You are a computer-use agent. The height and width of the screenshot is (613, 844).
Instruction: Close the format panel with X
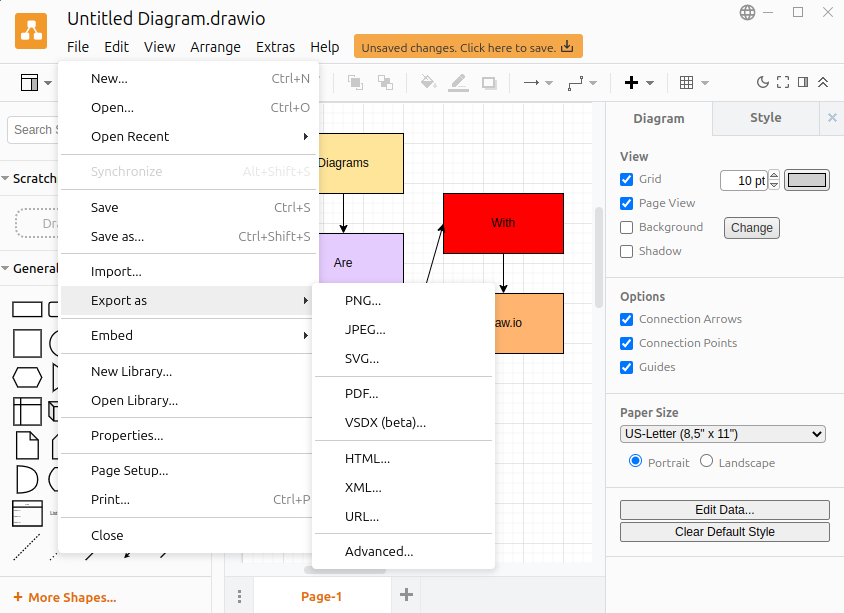click(832, 118)
